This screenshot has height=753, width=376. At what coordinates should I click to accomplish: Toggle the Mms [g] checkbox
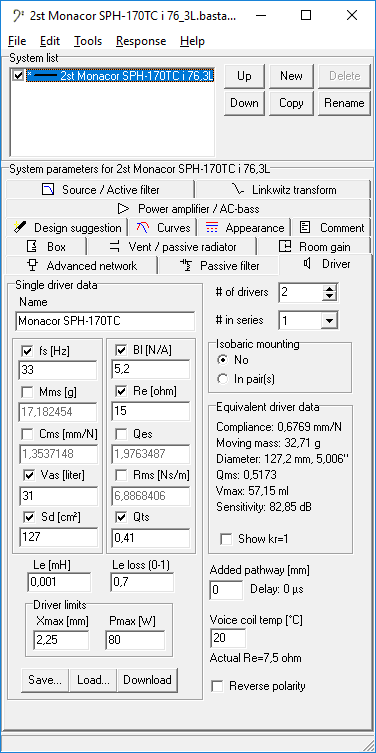pyautogui.click(x=27, y=393)
